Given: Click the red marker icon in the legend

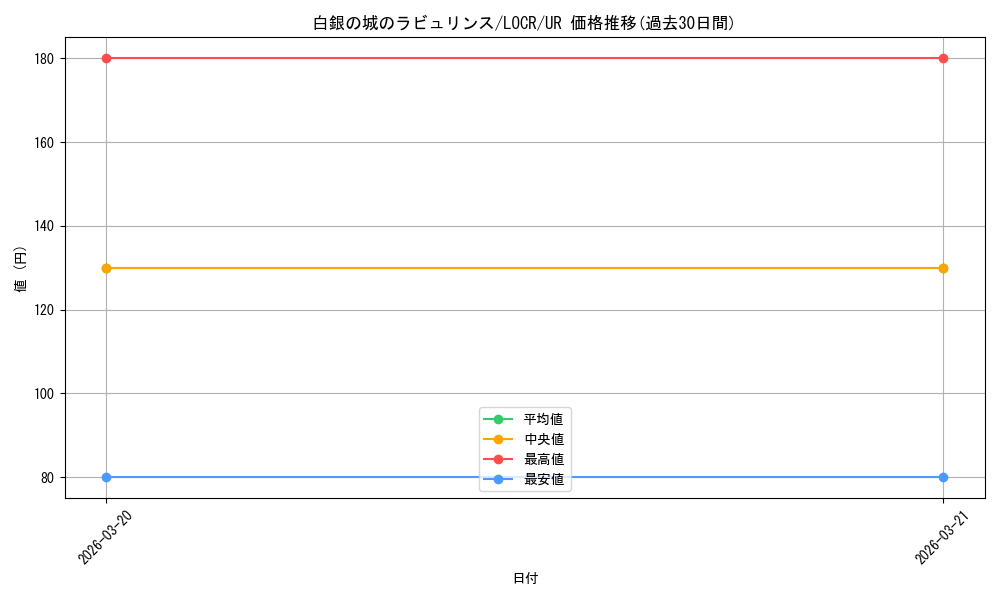Looking at the screenshot, I should (x=498, y=459).
